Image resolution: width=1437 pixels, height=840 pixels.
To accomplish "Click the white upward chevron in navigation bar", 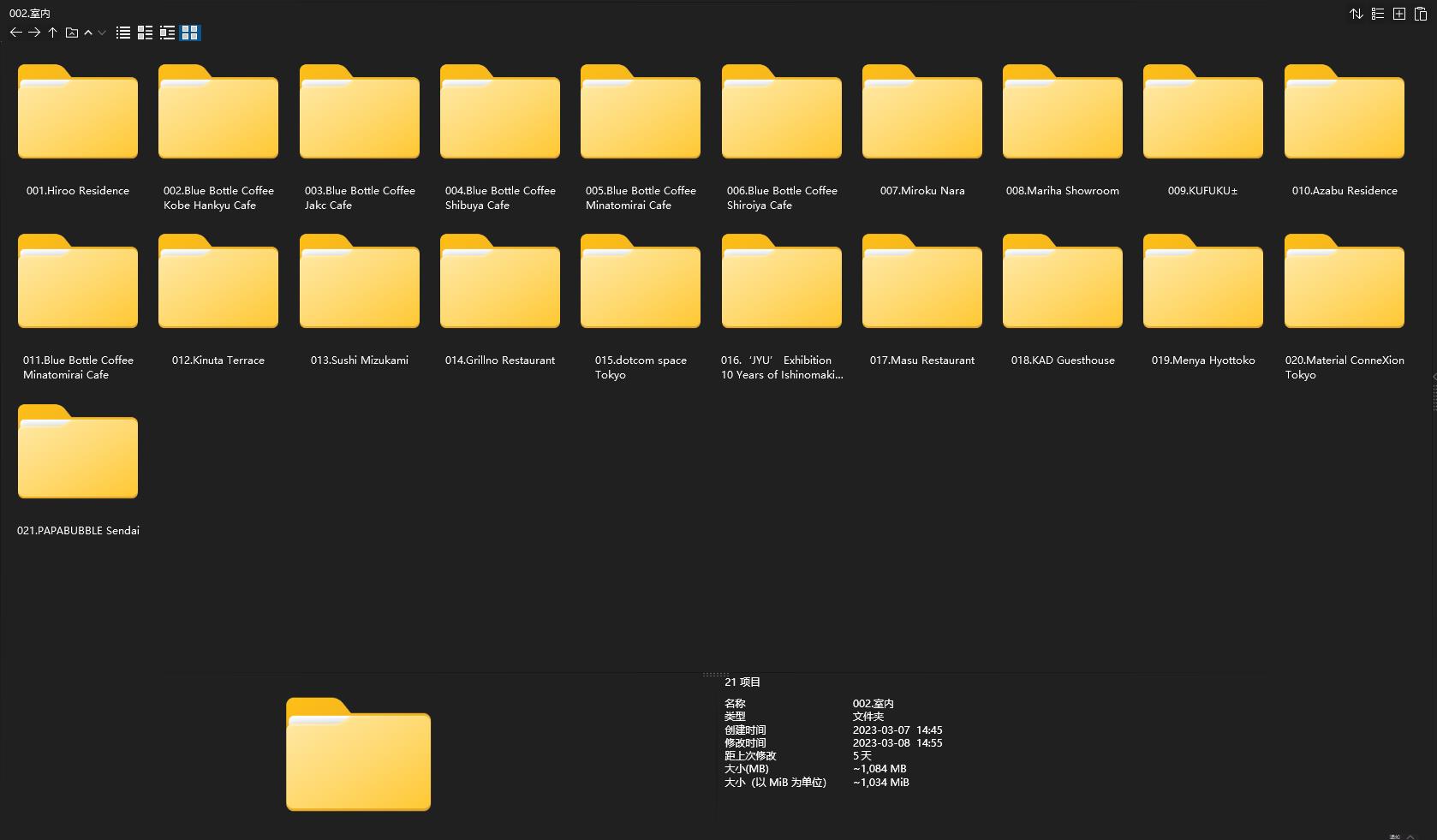I will coord(88,33).
